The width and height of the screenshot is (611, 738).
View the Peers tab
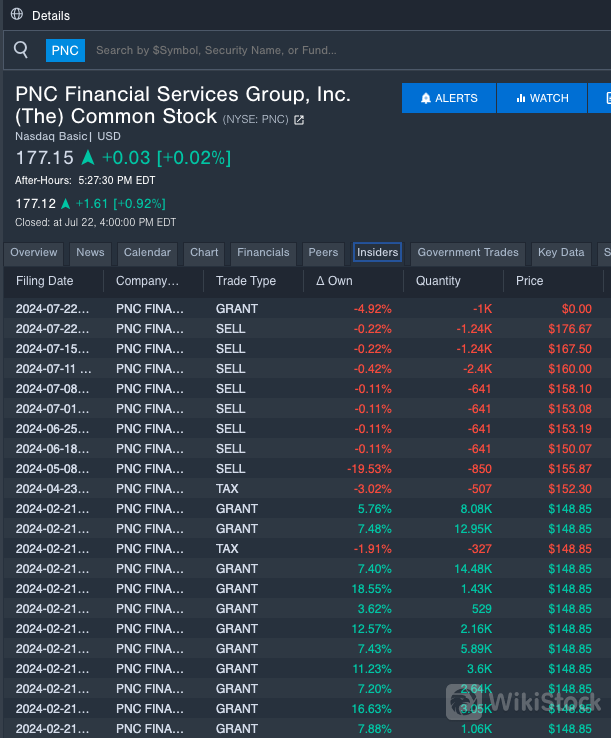point(323,253)
